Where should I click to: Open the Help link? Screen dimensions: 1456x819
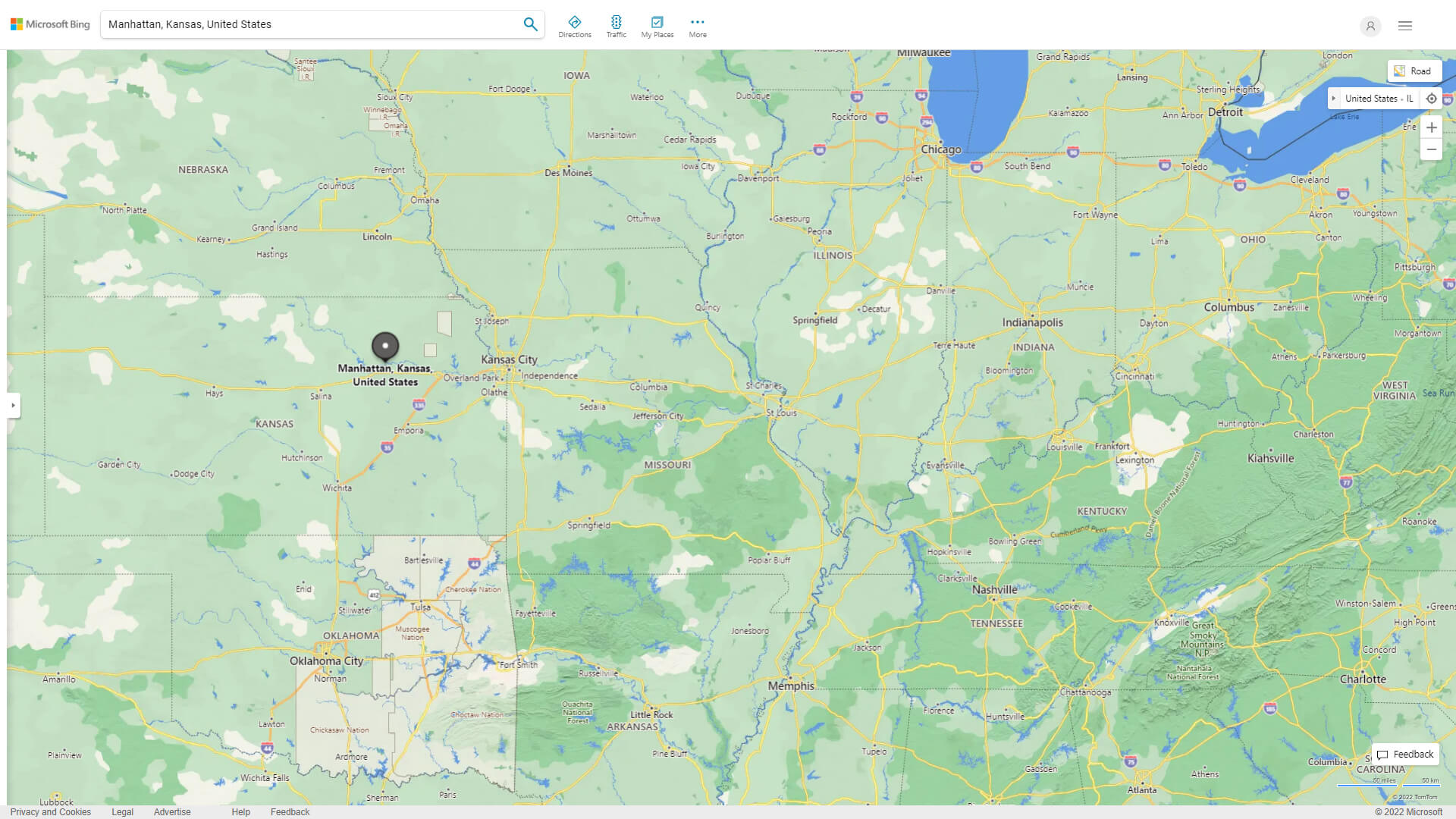(240, 811)
